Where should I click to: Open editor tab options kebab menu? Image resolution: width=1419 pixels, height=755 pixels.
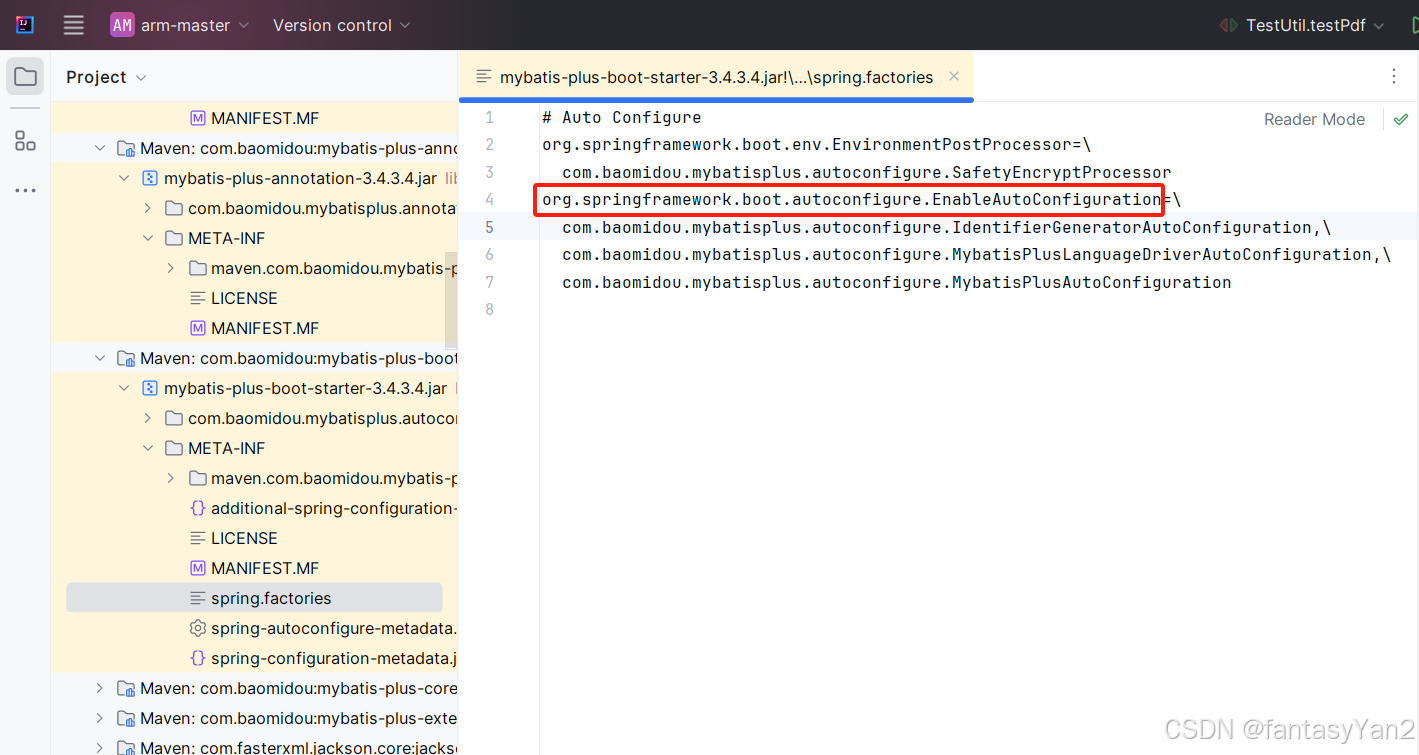coord(1394,77)
